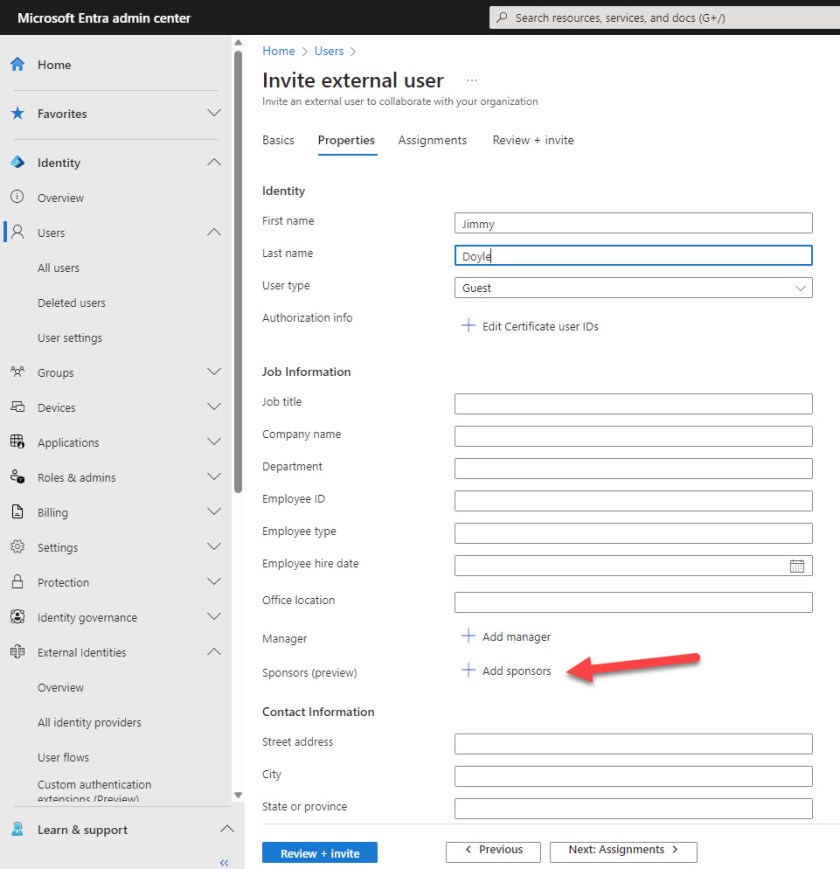Image resolution: width=840 pixels, height=869 pixels.
Task: Open Deleted users in the sidebar
Action: 71,303
